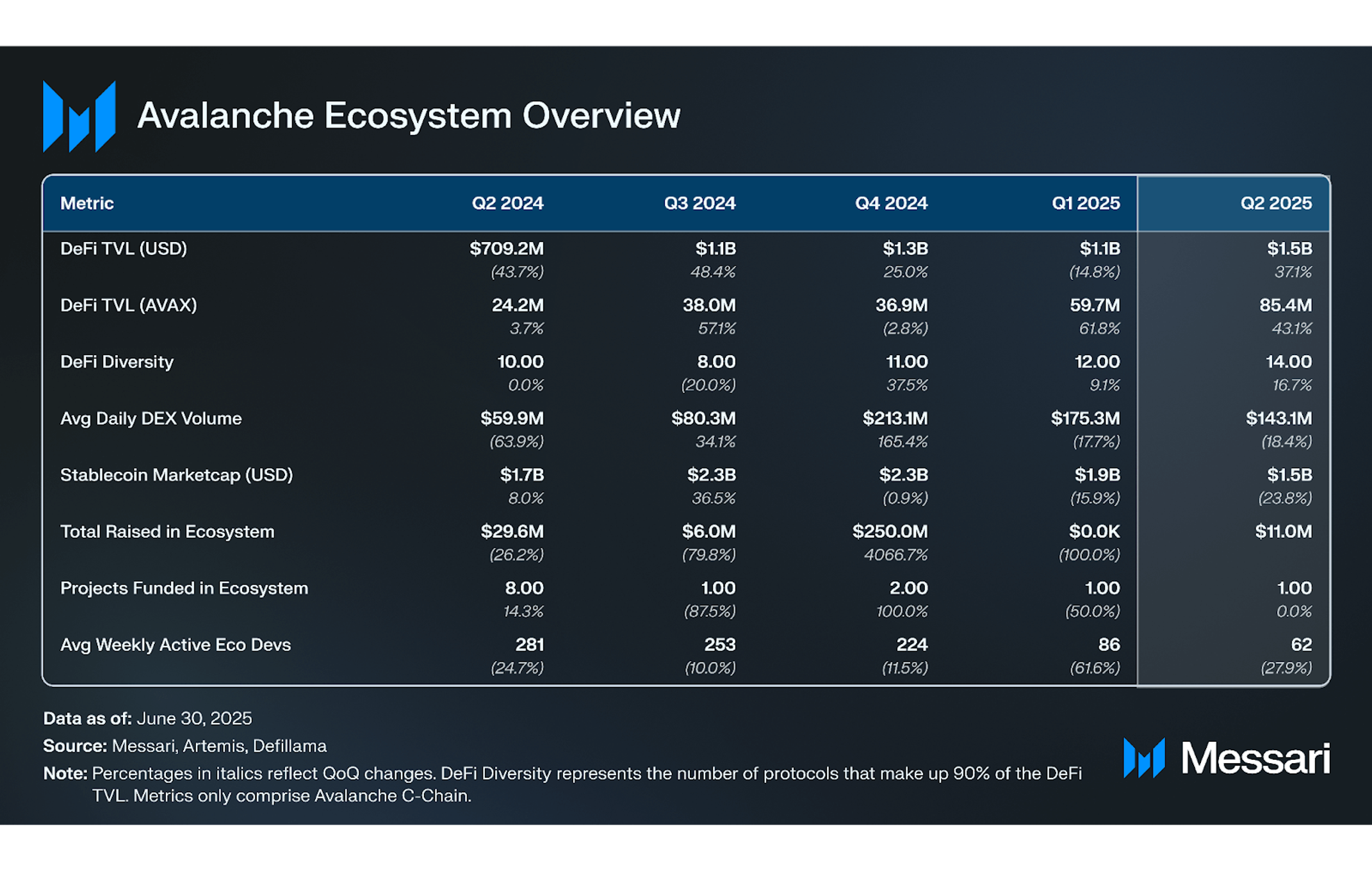
Task: Click the '11.00' DeFi Diversity value
Action: point(907,362)
